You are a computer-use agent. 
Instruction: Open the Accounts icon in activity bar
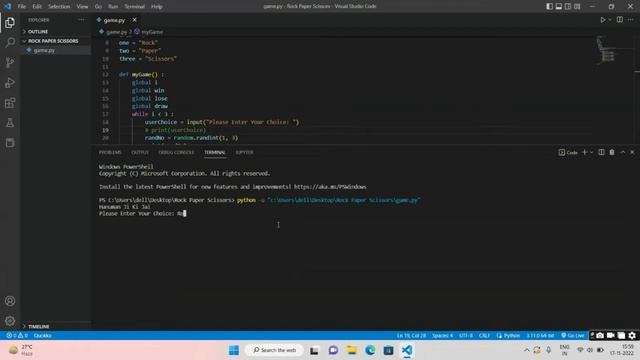coord(10,301)
